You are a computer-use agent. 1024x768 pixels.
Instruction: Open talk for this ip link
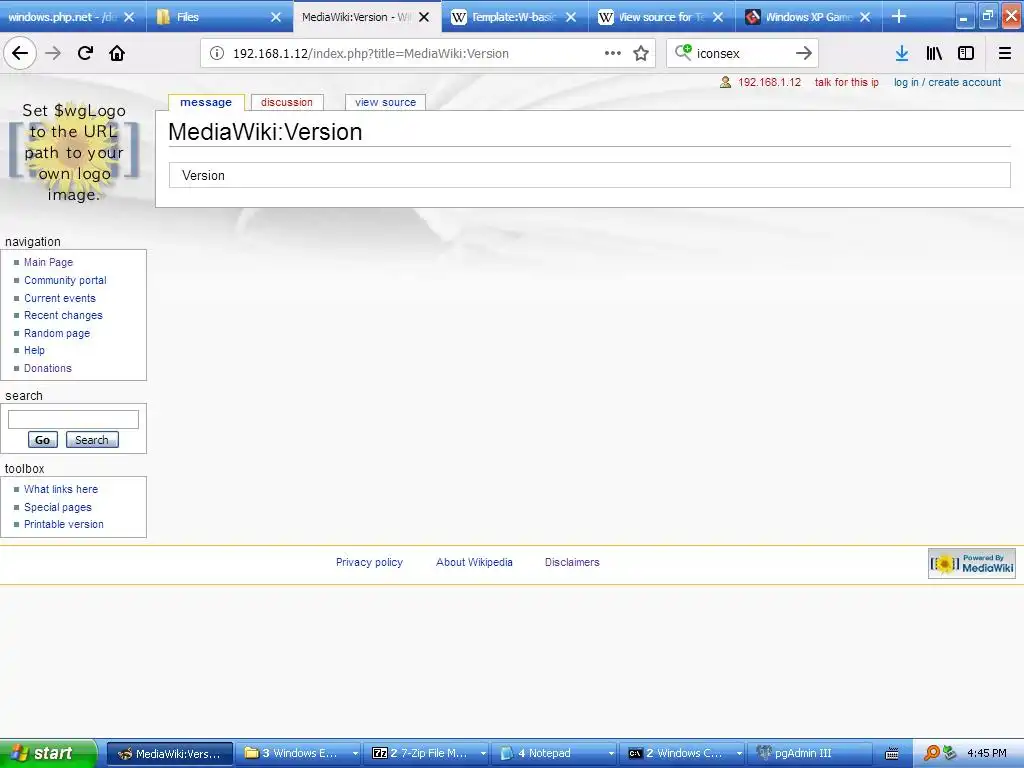pos(846,82)
